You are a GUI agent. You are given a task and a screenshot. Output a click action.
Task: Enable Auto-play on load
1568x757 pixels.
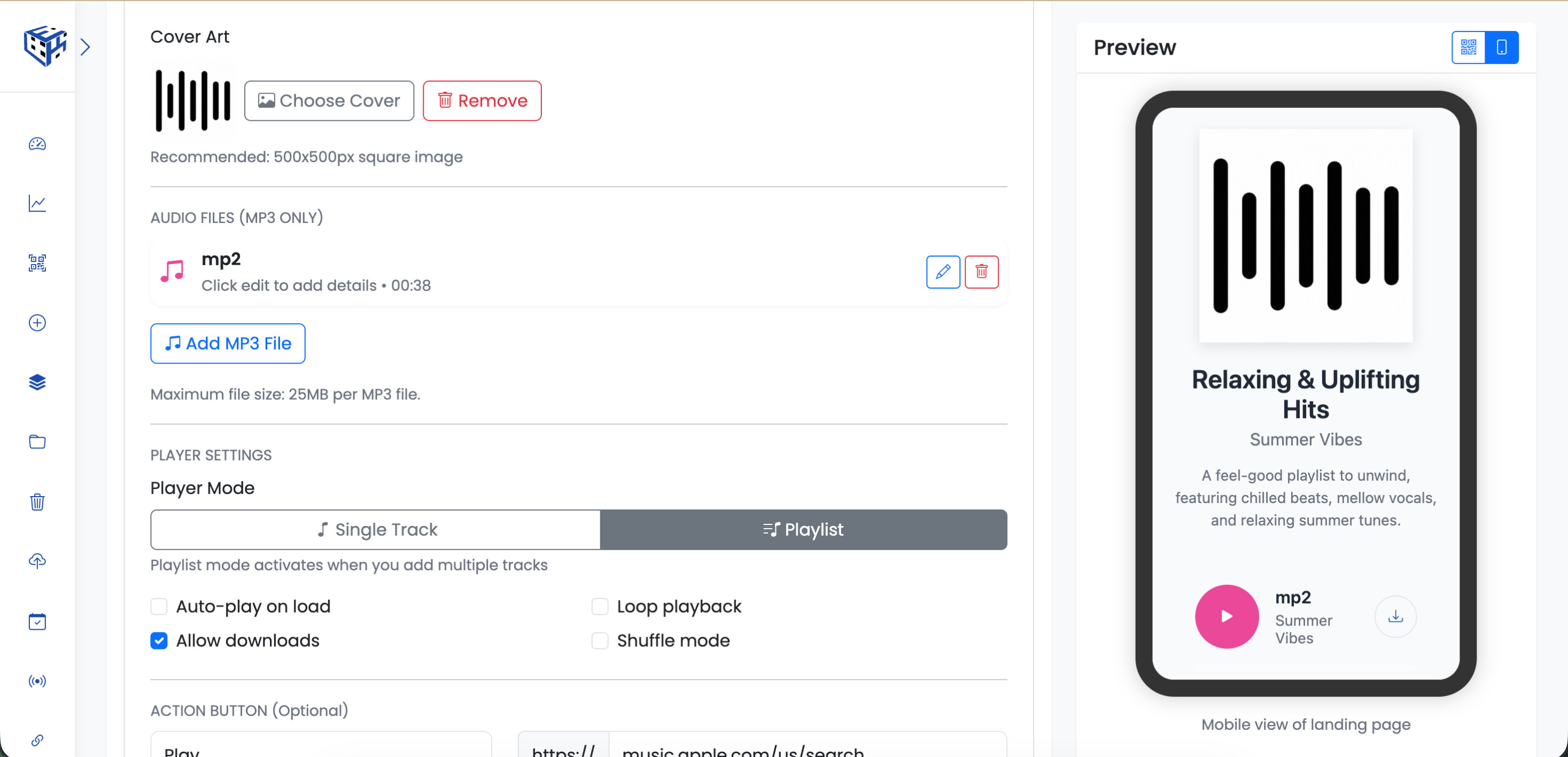pos(159,606)
